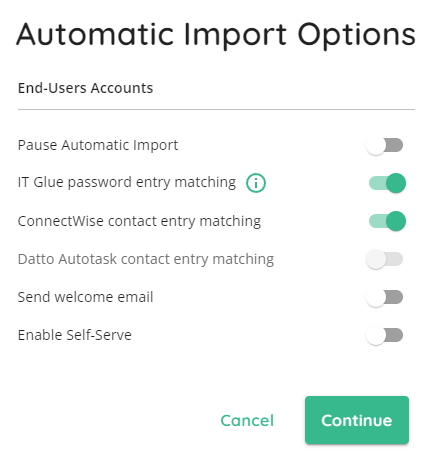Click the End-Users Accounts section heading
This screenshot has width=431, height=462.
click(x=85, y=88)
